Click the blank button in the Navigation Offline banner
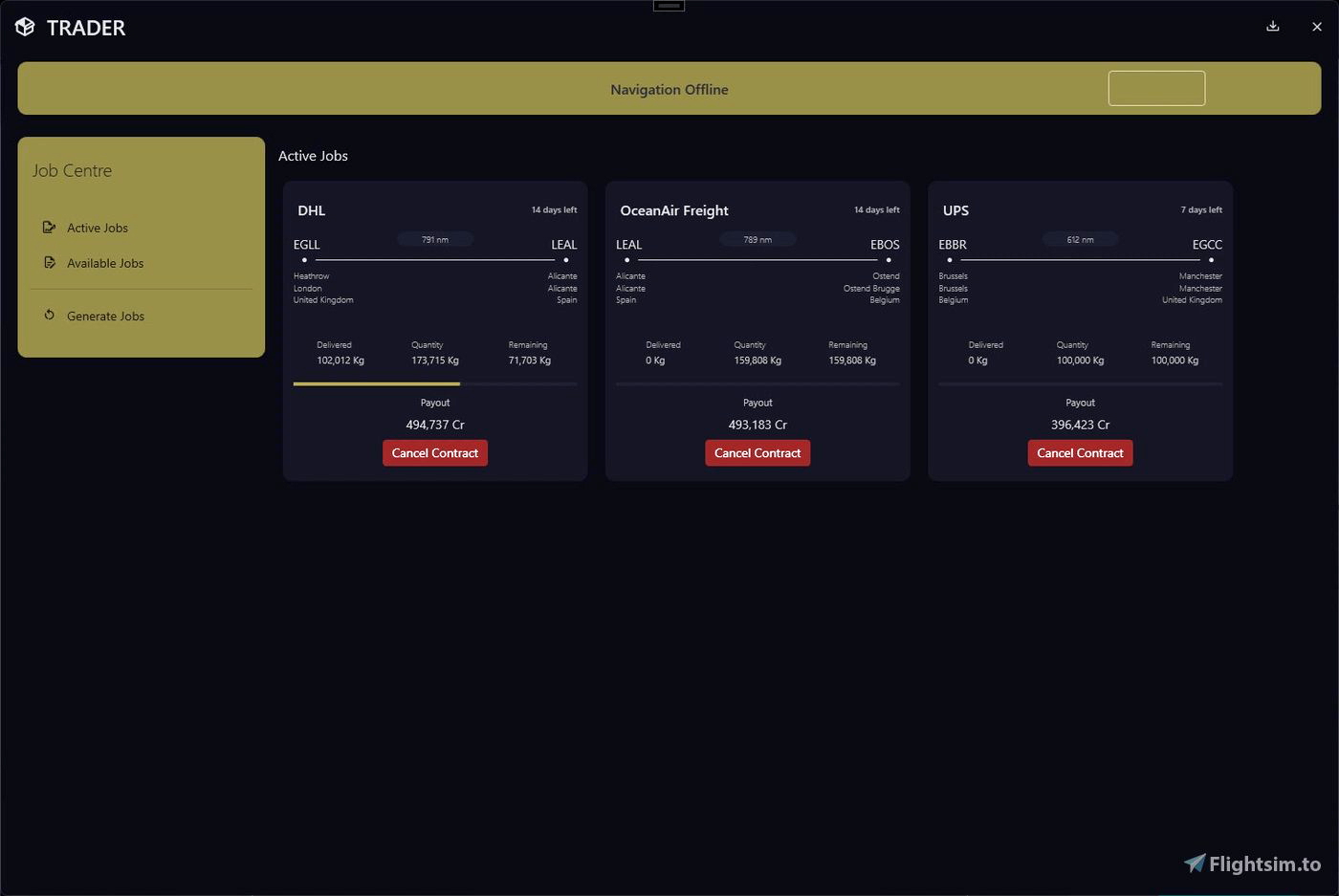Screen dimensions: 1339x896 coord(1156,89)
